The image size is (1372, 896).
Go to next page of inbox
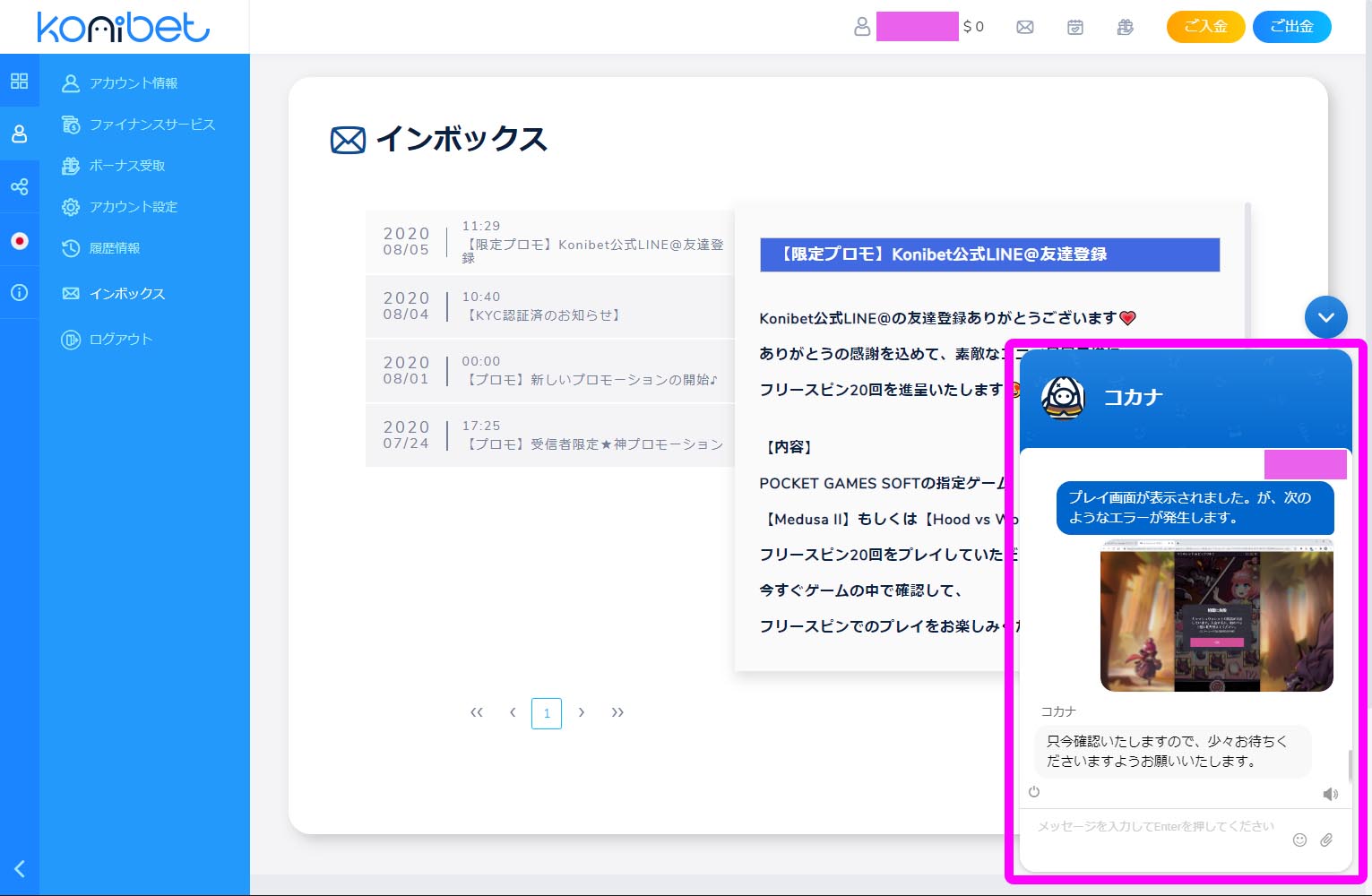point(582,712)
